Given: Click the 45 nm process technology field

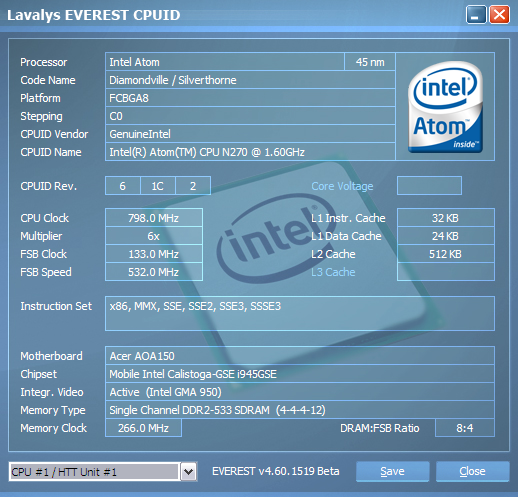Looking at the screenshot, I should [370, 62].
